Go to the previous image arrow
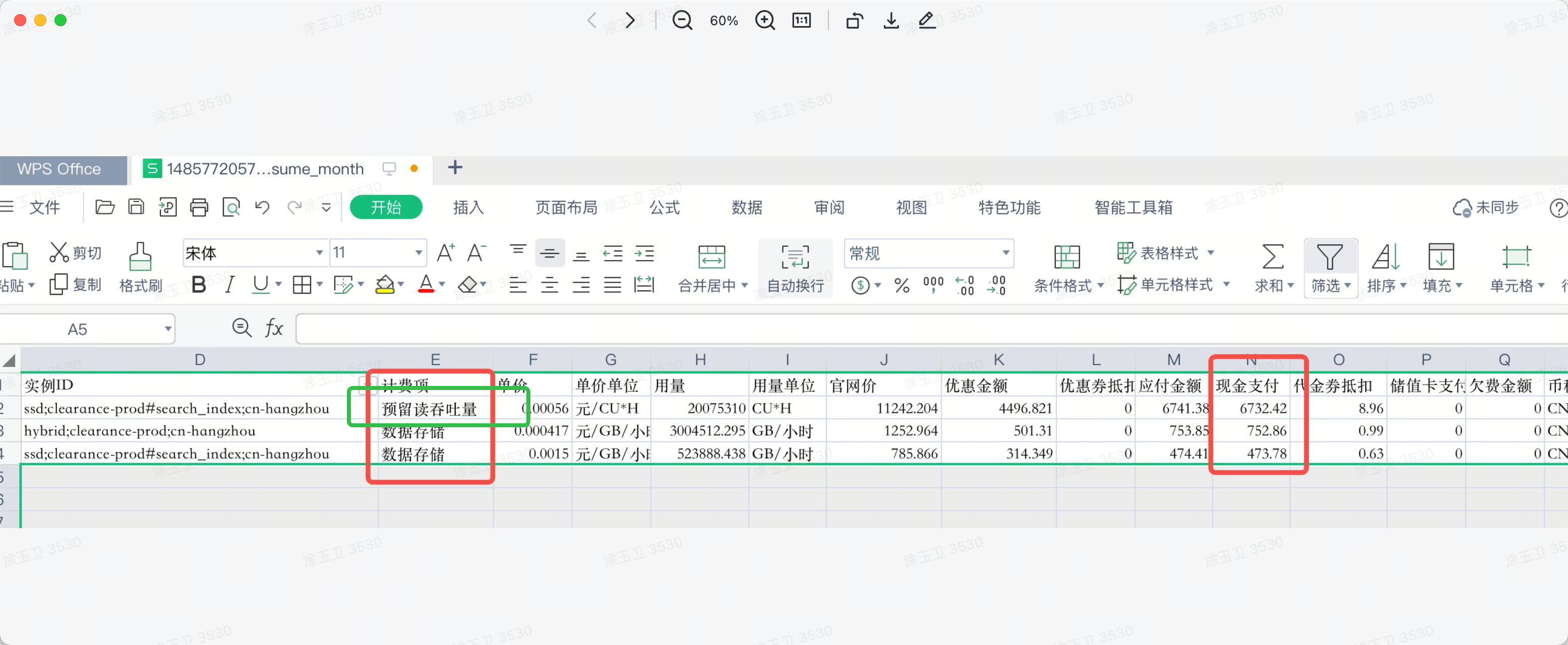Image resolution: width=1568 pixels, height=645 pixels. click(x=591, y=21)
